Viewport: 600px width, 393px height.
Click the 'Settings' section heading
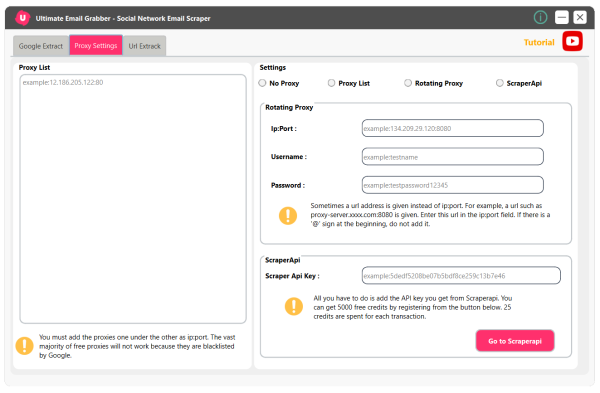(273, 67)
